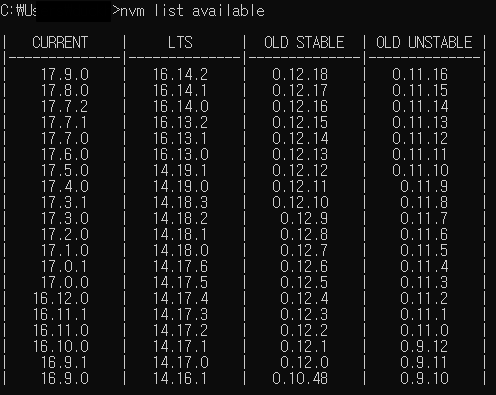
Task: Click the 'nvm list available' command text
Action: click(x=192, y=11)
